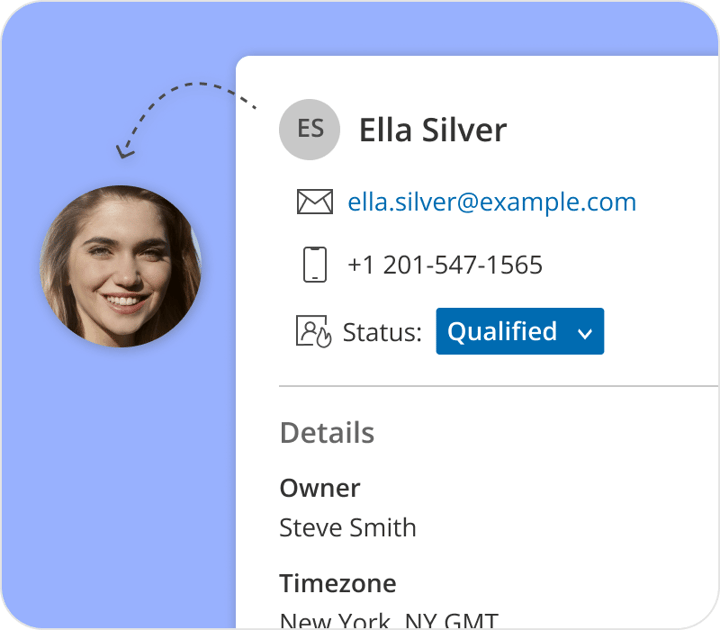Select the Ella Silver contact name
Viewport: 720px width, 630px height.
tap(433, 130)
